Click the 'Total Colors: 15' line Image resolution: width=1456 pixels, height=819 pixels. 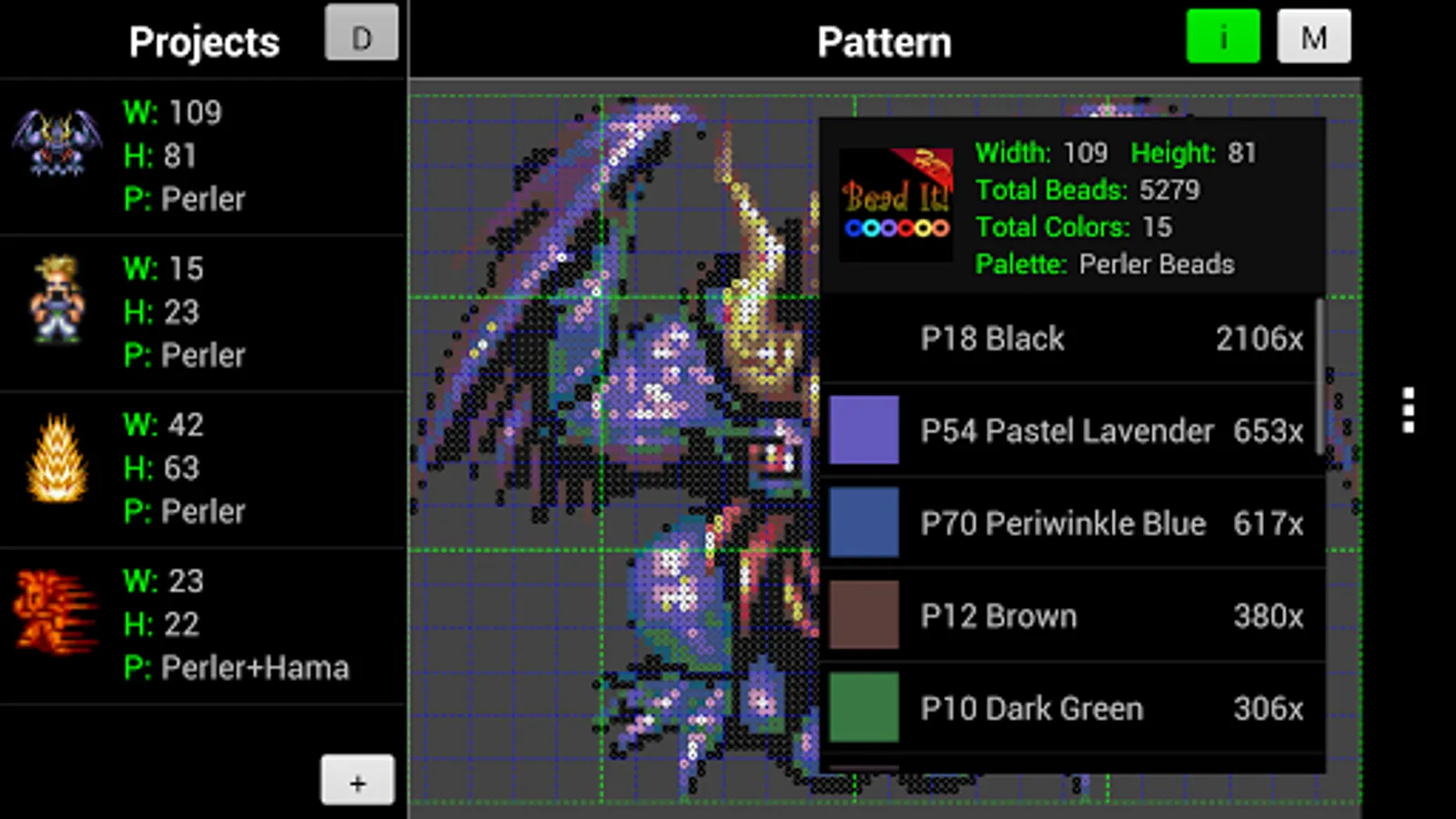click(x=1074, y=227)
